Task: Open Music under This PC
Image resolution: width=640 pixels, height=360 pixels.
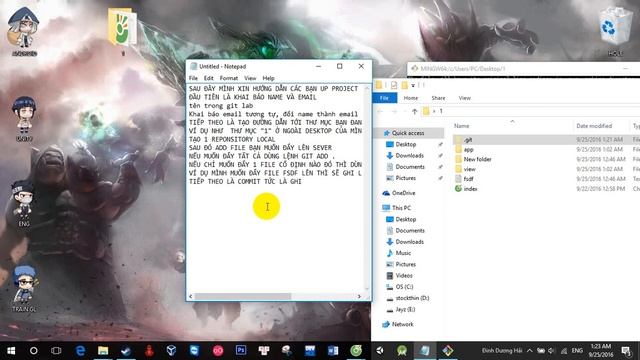Action: [403, 253]
